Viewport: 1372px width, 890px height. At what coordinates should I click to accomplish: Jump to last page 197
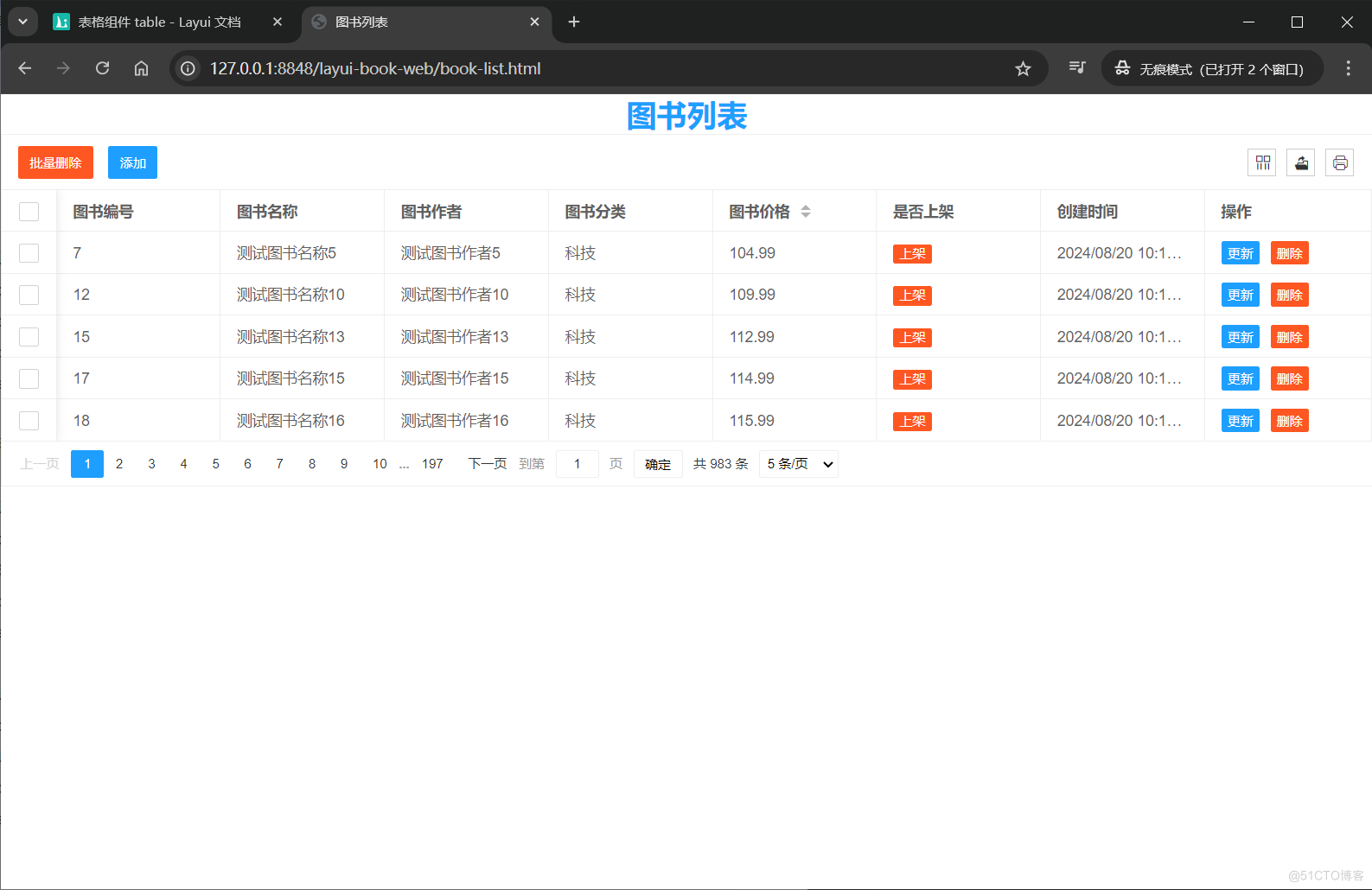pyautogui.click(x=432, y=464)
